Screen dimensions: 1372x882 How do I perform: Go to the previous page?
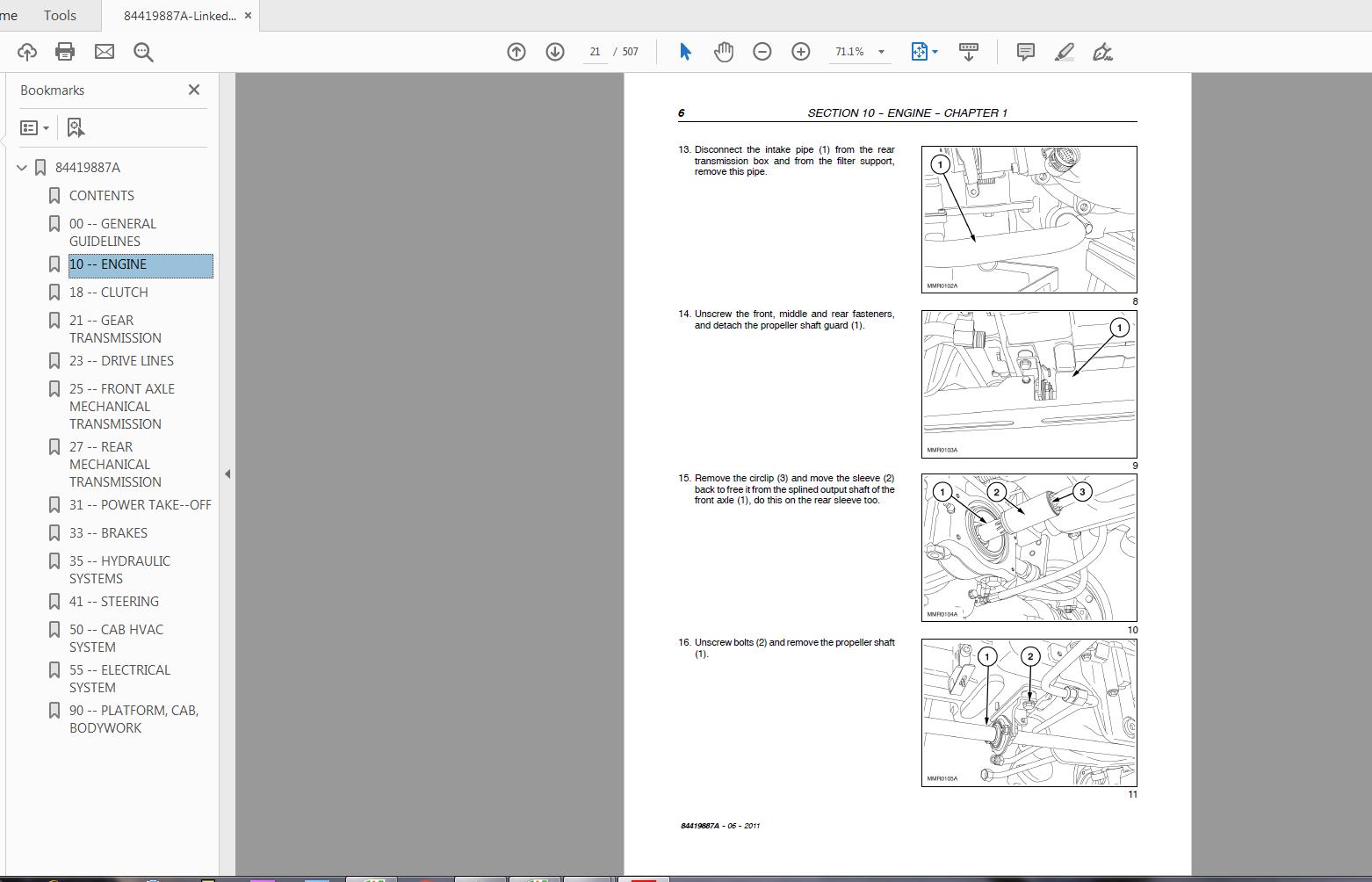pos(516,51)
